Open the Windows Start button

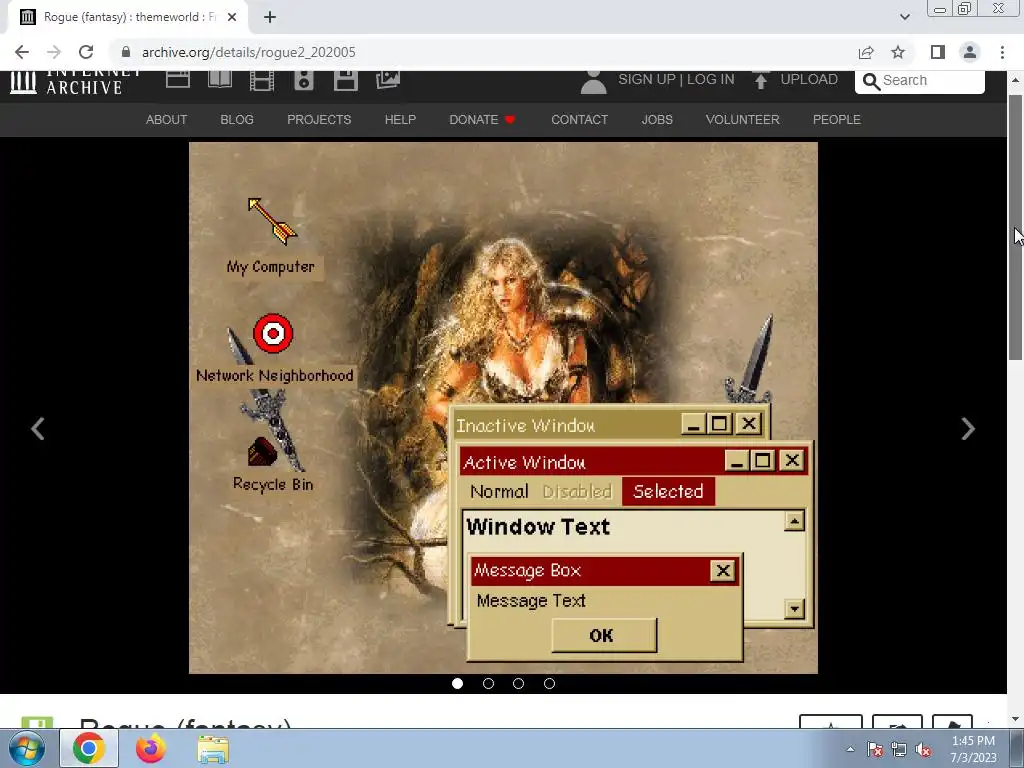pyautogui.click(x=27, y=748)
